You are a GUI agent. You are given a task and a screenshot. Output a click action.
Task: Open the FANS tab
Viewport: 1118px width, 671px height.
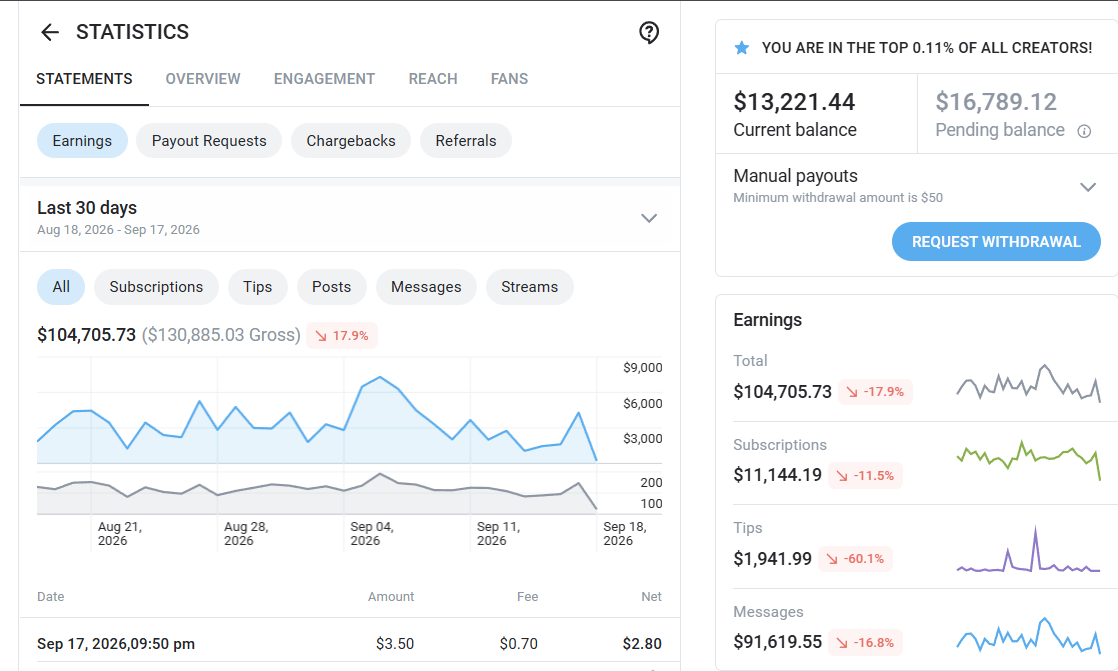509,79
